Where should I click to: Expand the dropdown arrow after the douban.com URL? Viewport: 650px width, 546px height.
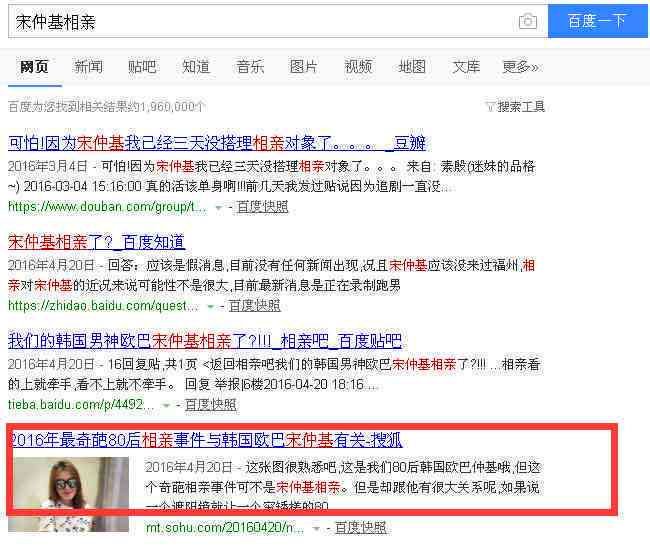tap(218, 207)
